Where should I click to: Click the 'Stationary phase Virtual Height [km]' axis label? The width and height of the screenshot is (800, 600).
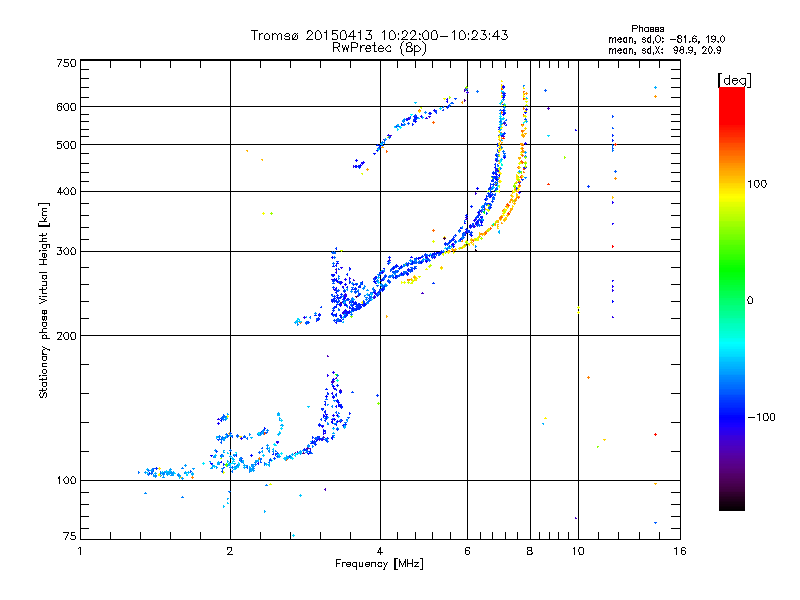pyautogui.click(x=43, y=300)
